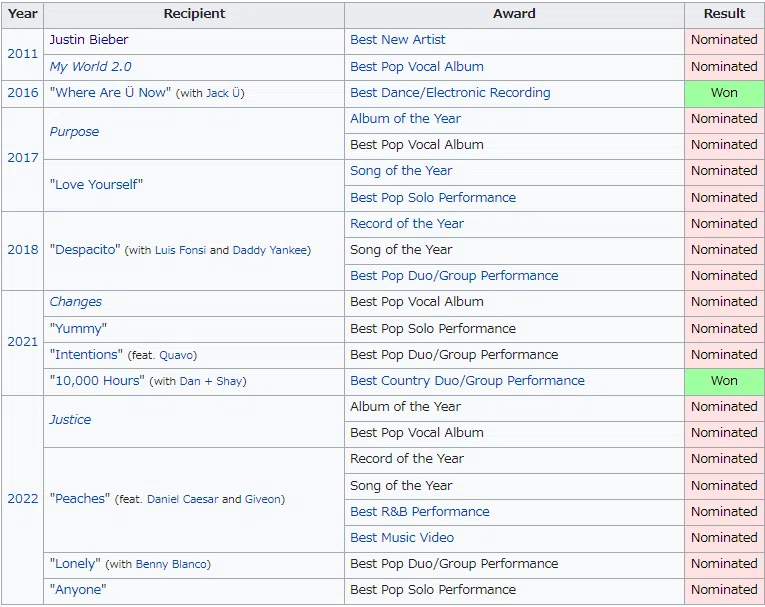Open the My World 2.0 album link
Screen dimensions: 765x607
(90, 67)
